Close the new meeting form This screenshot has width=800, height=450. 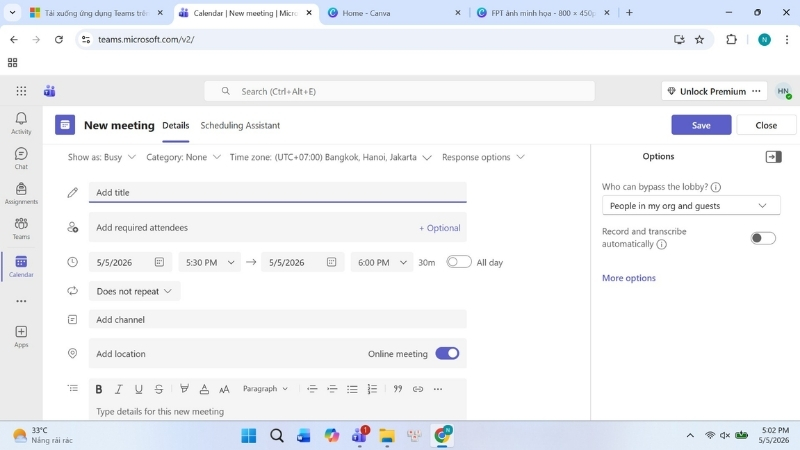pyautogui.click(x=766, y=125)
